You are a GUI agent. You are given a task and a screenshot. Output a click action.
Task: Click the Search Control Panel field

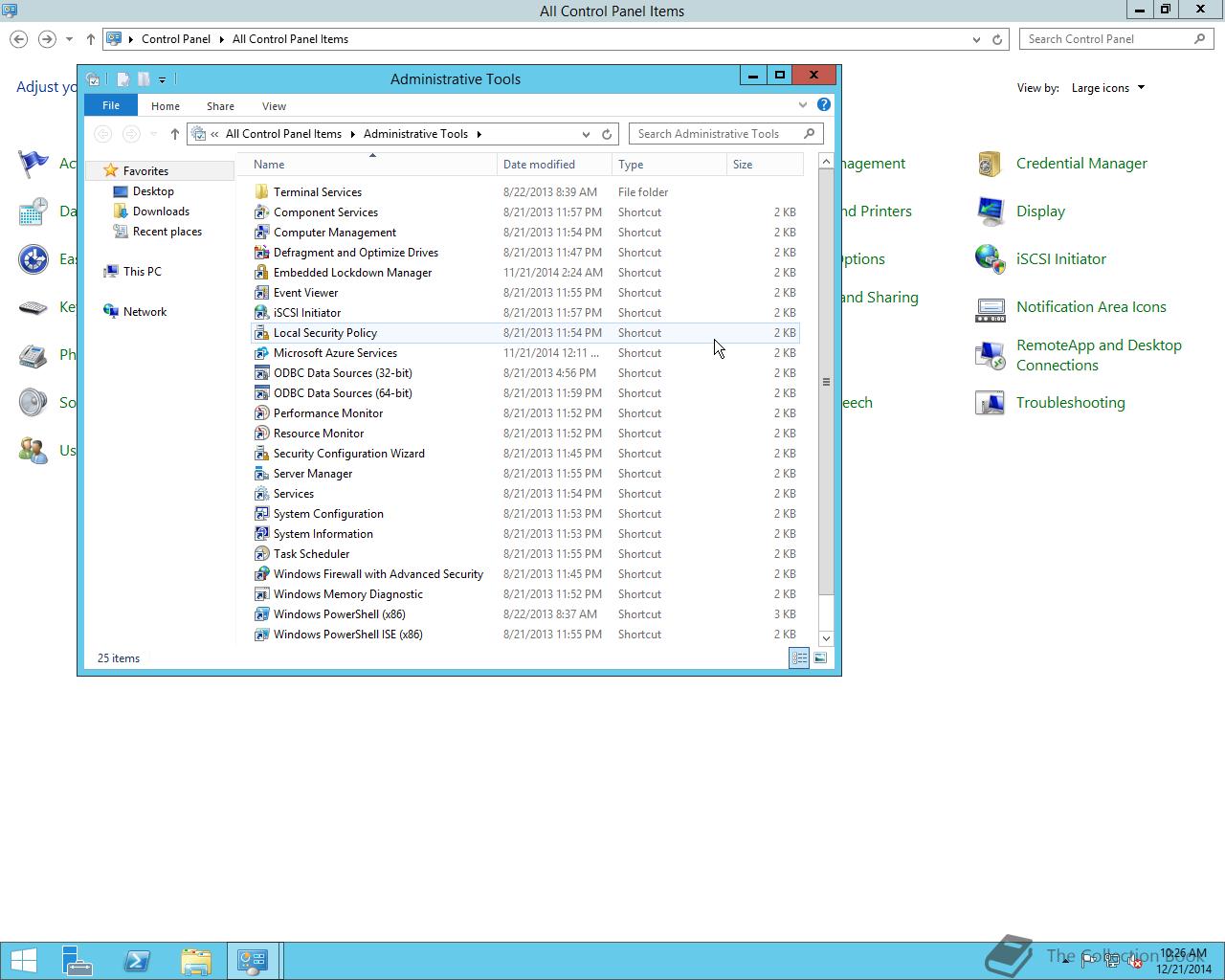click(1117, 39)
